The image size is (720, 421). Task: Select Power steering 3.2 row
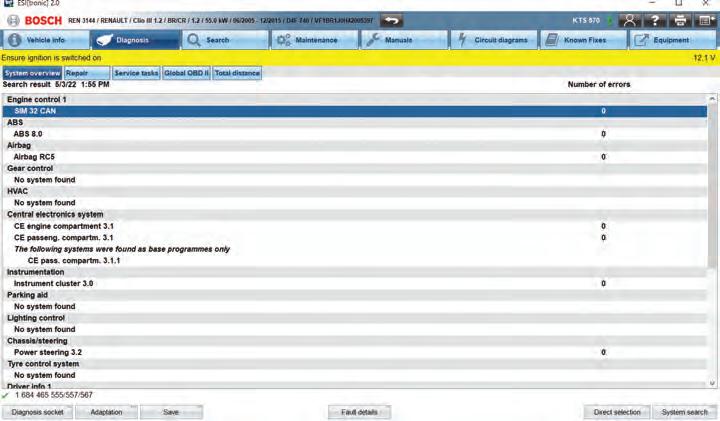pos(354,353)
